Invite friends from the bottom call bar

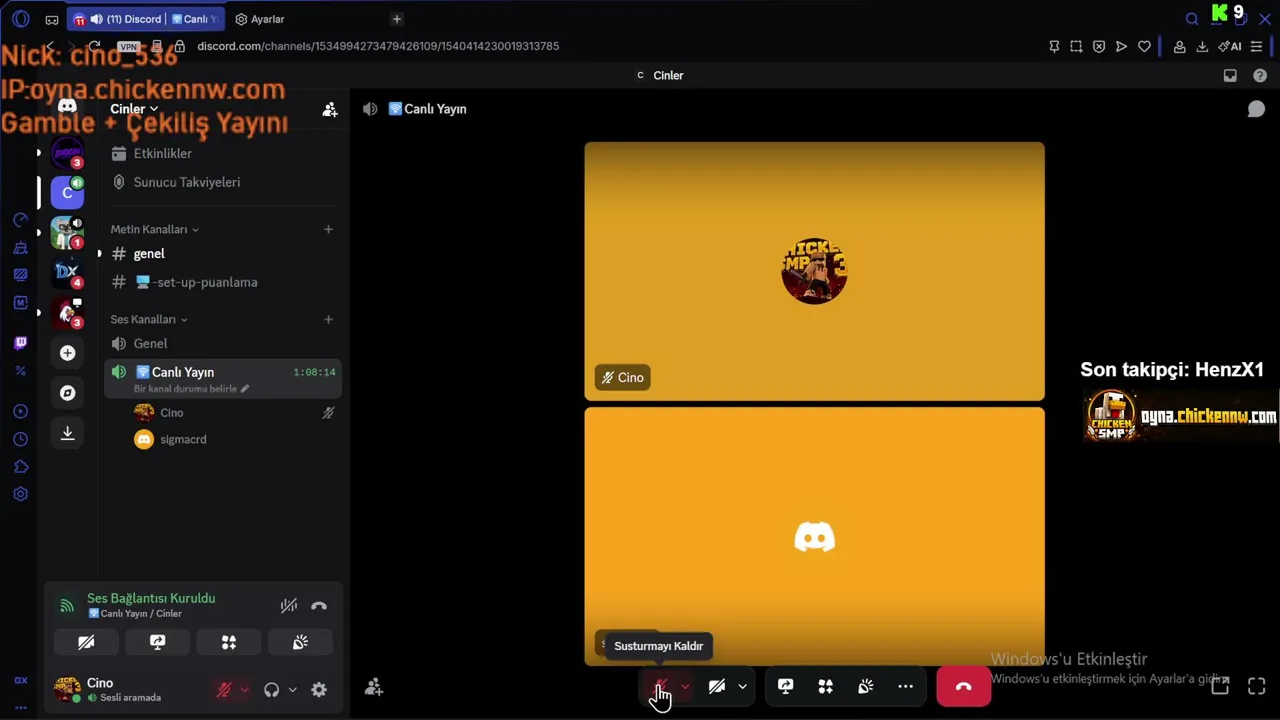click(374, 687)
